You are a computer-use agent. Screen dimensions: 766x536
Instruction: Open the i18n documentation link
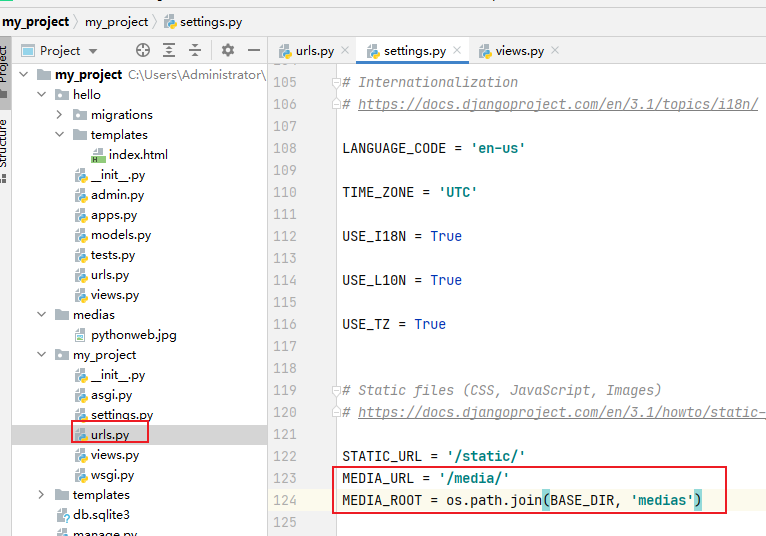(558, 104)
